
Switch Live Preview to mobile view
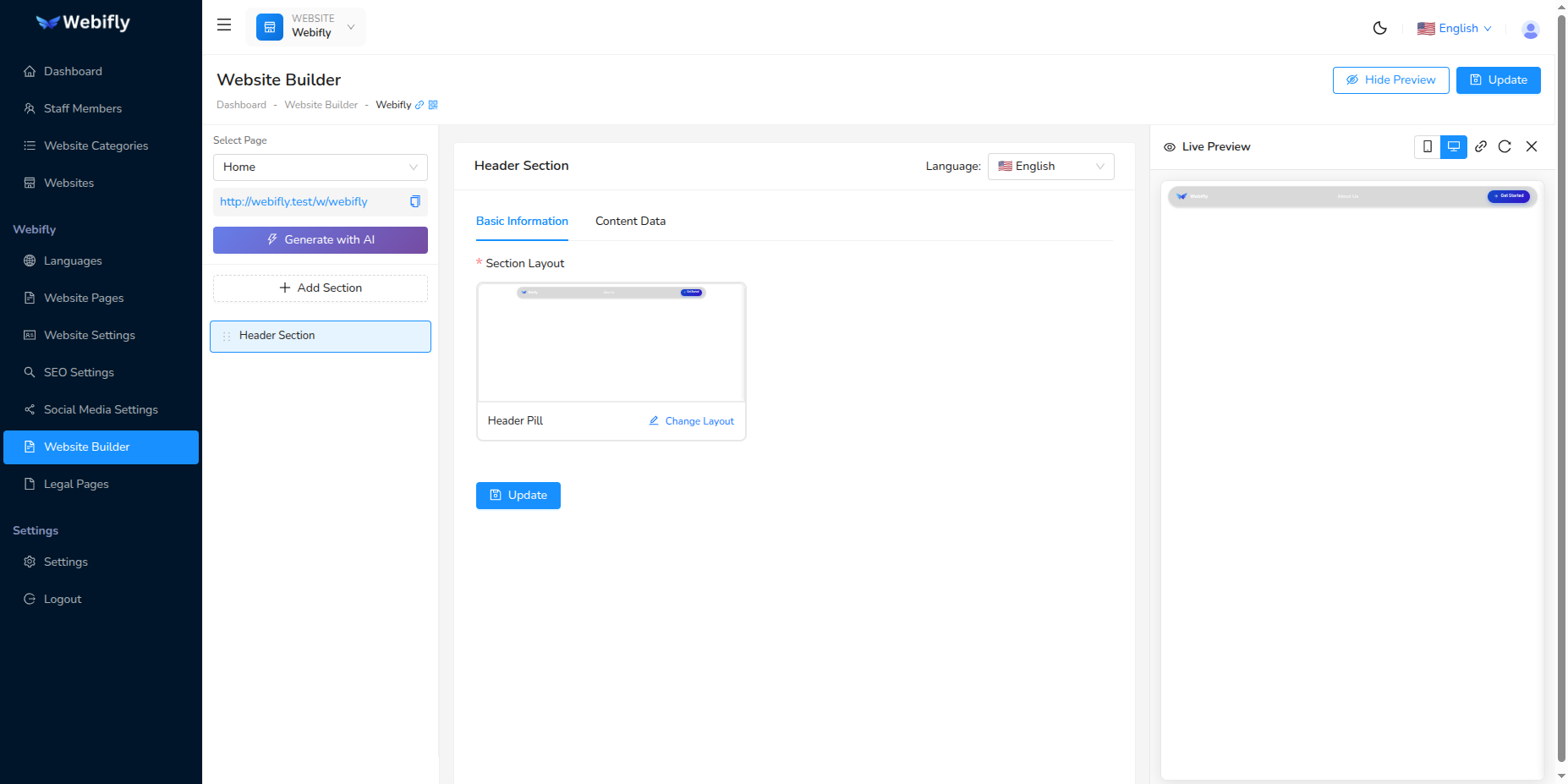click(1428, 146)
